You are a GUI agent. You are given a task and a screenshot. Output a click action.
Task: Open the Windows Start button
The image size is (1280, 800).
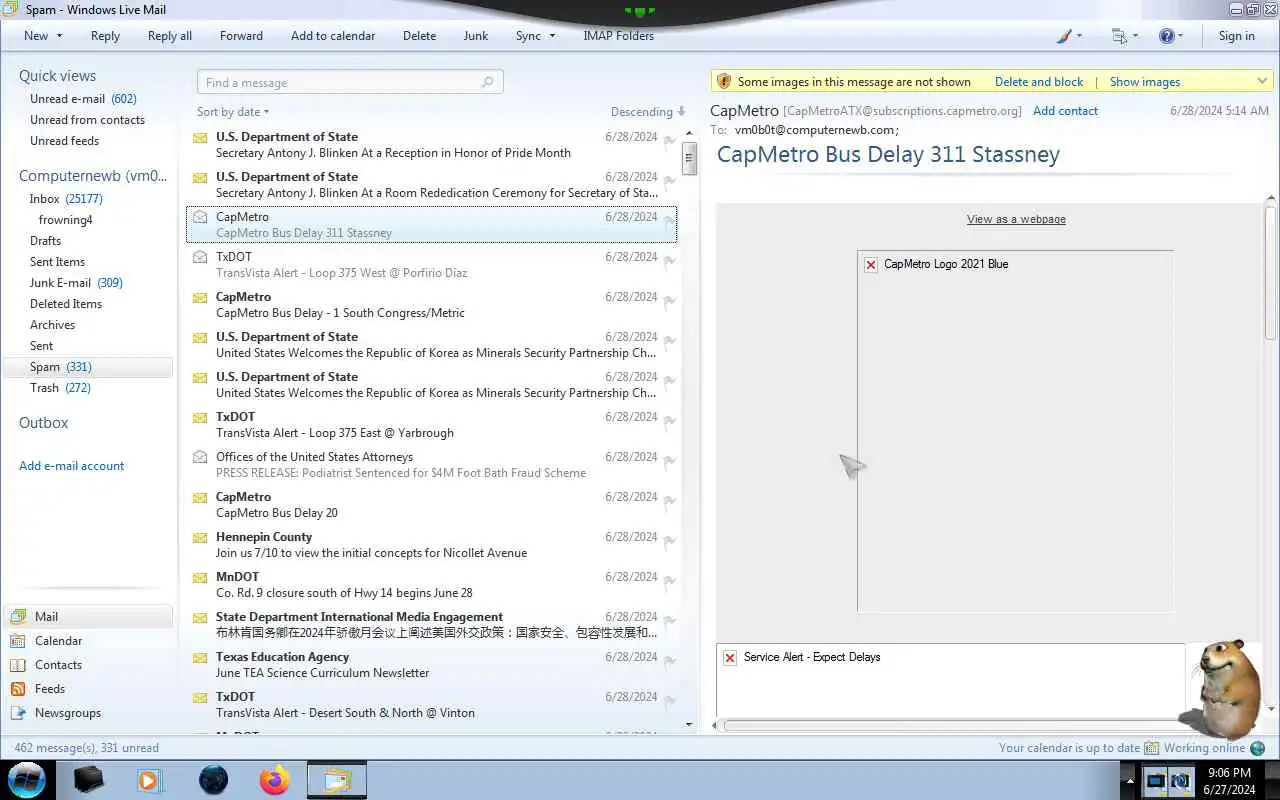click(x=27, y=779)
